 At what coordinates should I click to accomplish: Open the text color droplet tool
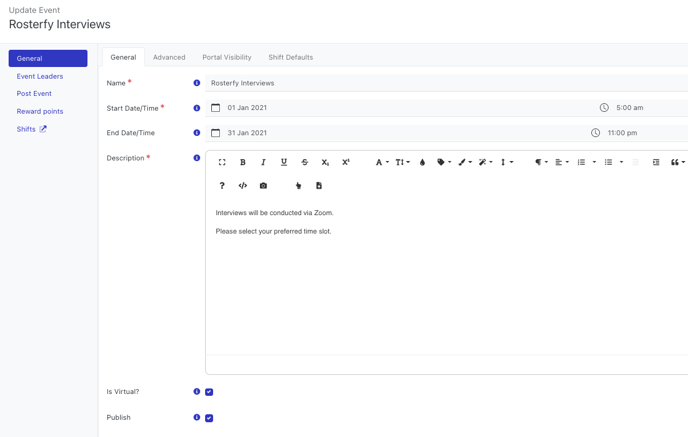[422, 162]
